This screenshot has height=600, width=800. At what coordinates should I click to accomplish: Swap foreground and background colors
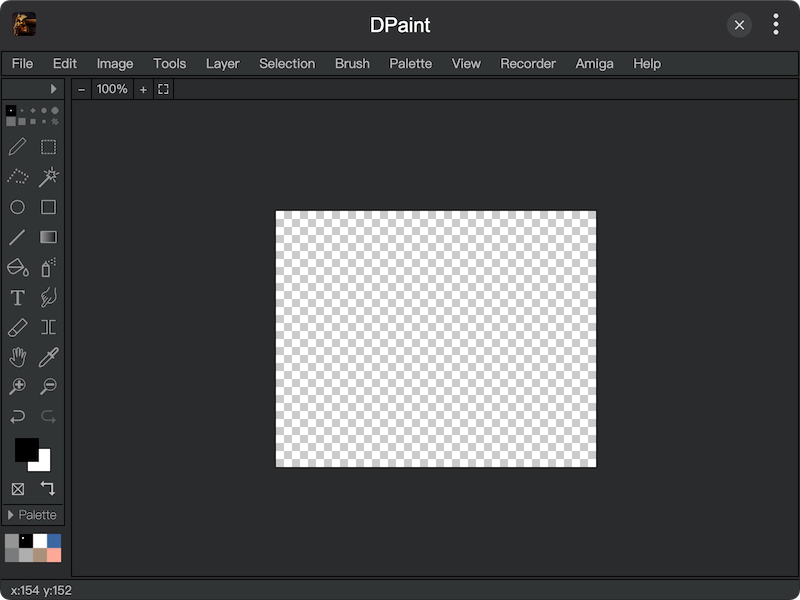(48, 488)
